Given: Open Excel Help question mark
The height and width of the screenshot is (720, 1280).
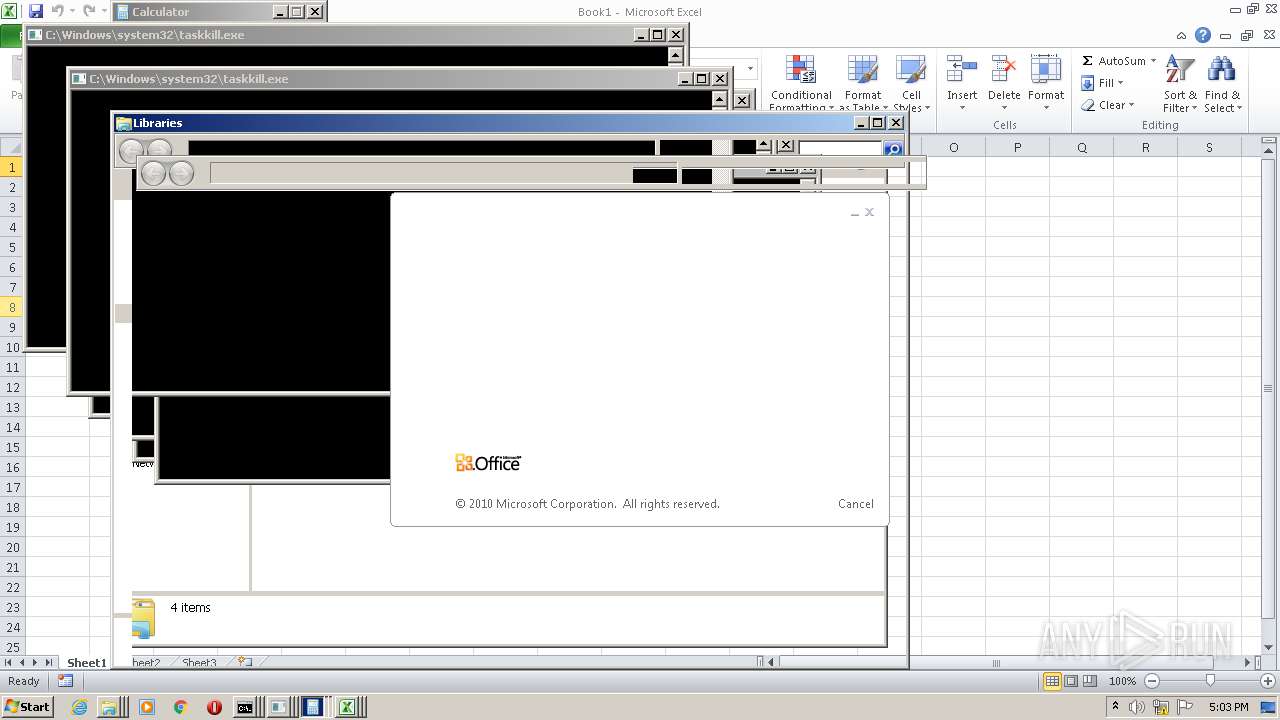Looking at the screenshot, I should [1203, 35].
